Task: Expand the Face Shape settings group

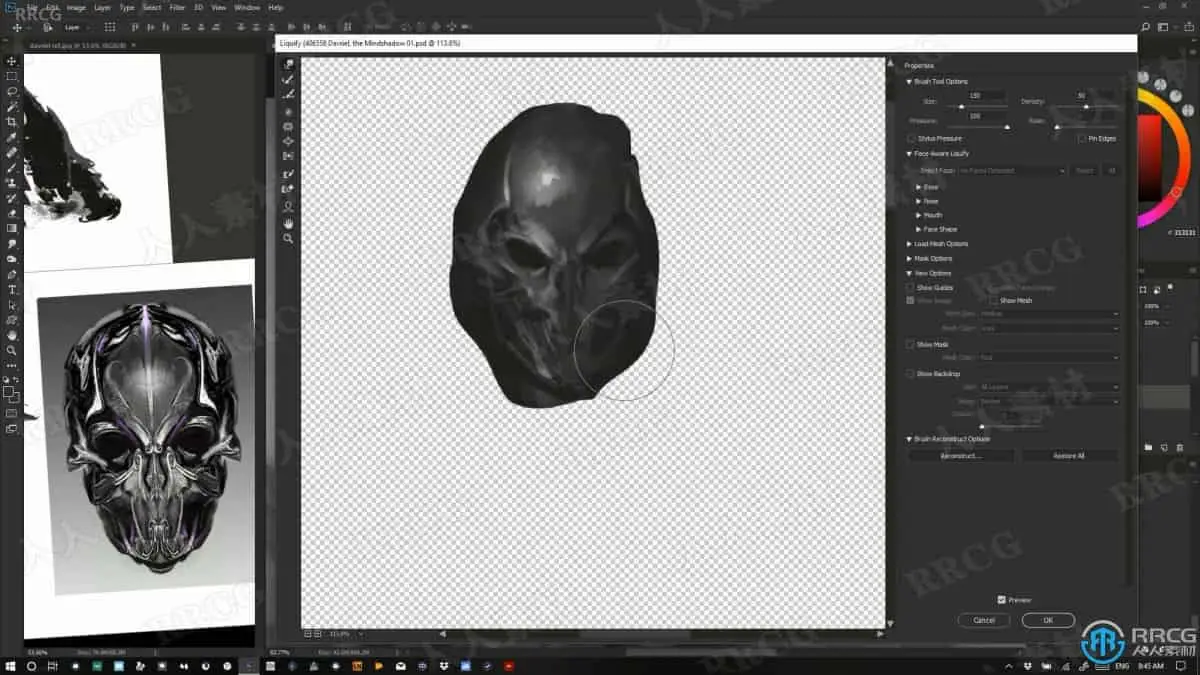Action: click(x=919, y=229)
